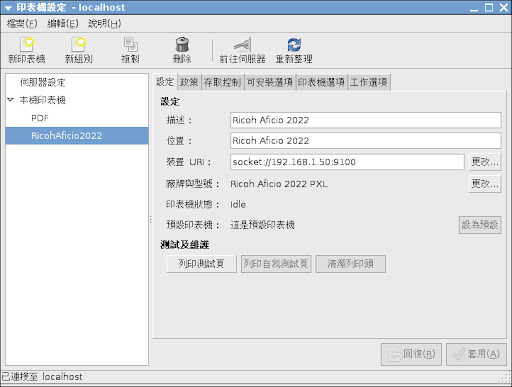This screenshot has width=512, height=387.
Task: Click the 列印自我測試頁 button
Action: (276, 264)
